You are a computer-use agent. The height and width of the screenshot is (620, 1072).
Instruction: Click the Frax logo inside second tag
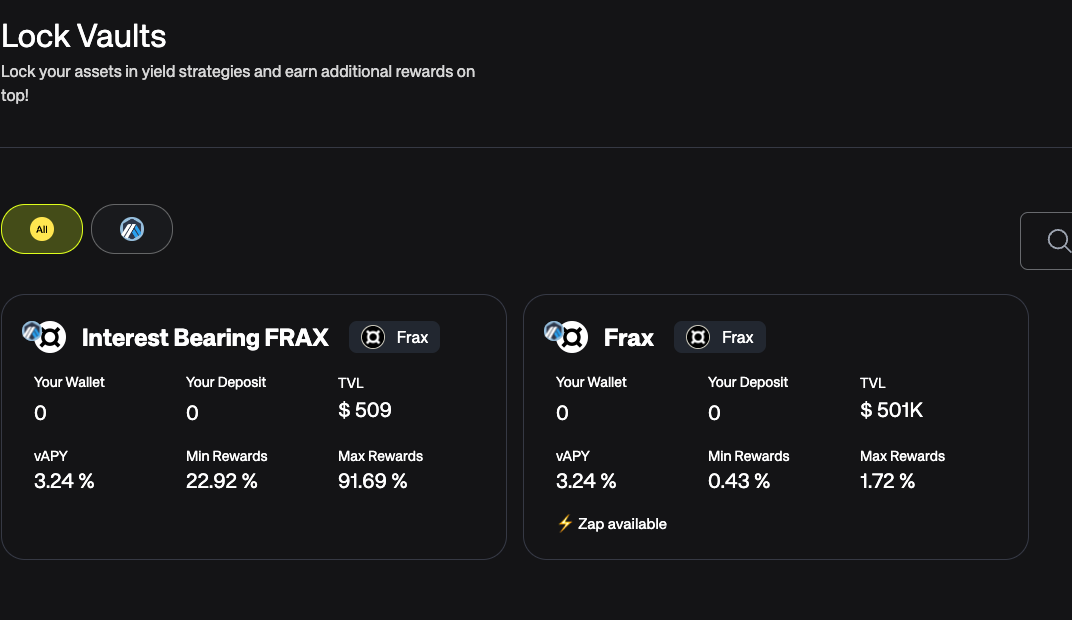click(x=698, y=337)
